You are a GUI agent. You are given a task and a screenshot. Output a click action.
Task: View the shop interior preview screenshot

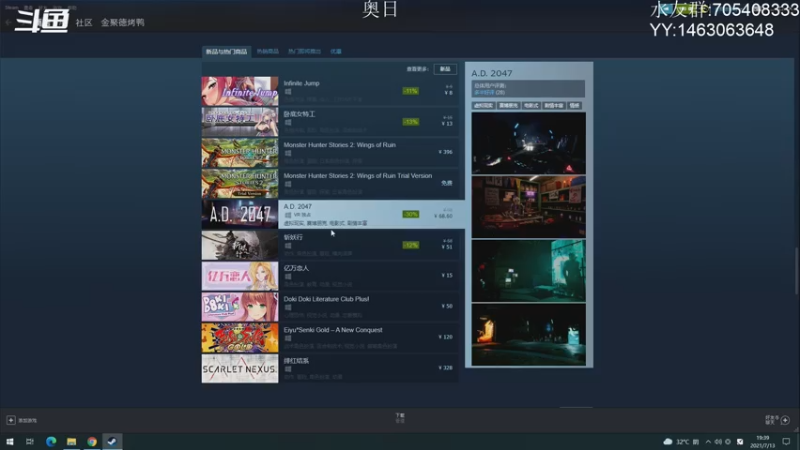pyautogui.click(x=529, y=207)
